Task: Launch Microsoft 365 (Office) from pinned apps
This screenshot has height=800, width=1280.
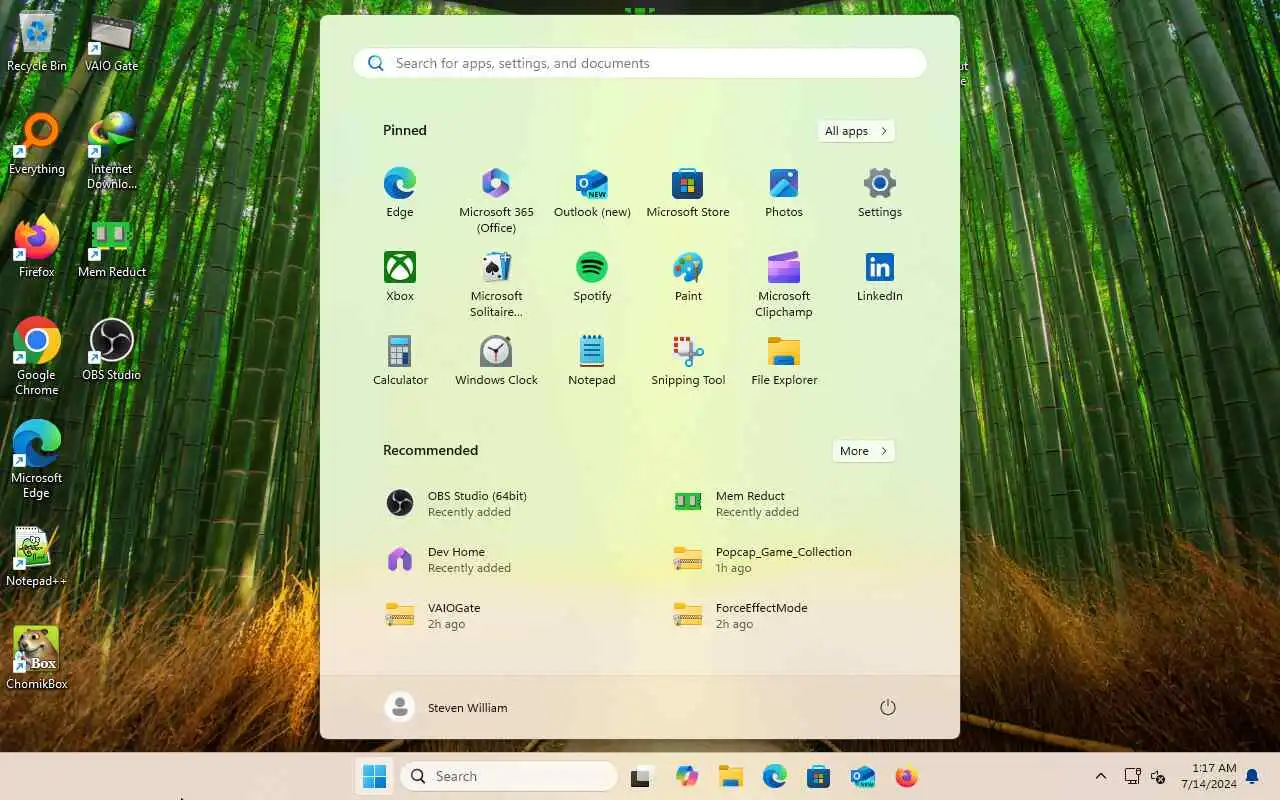Action: [496, 200]
